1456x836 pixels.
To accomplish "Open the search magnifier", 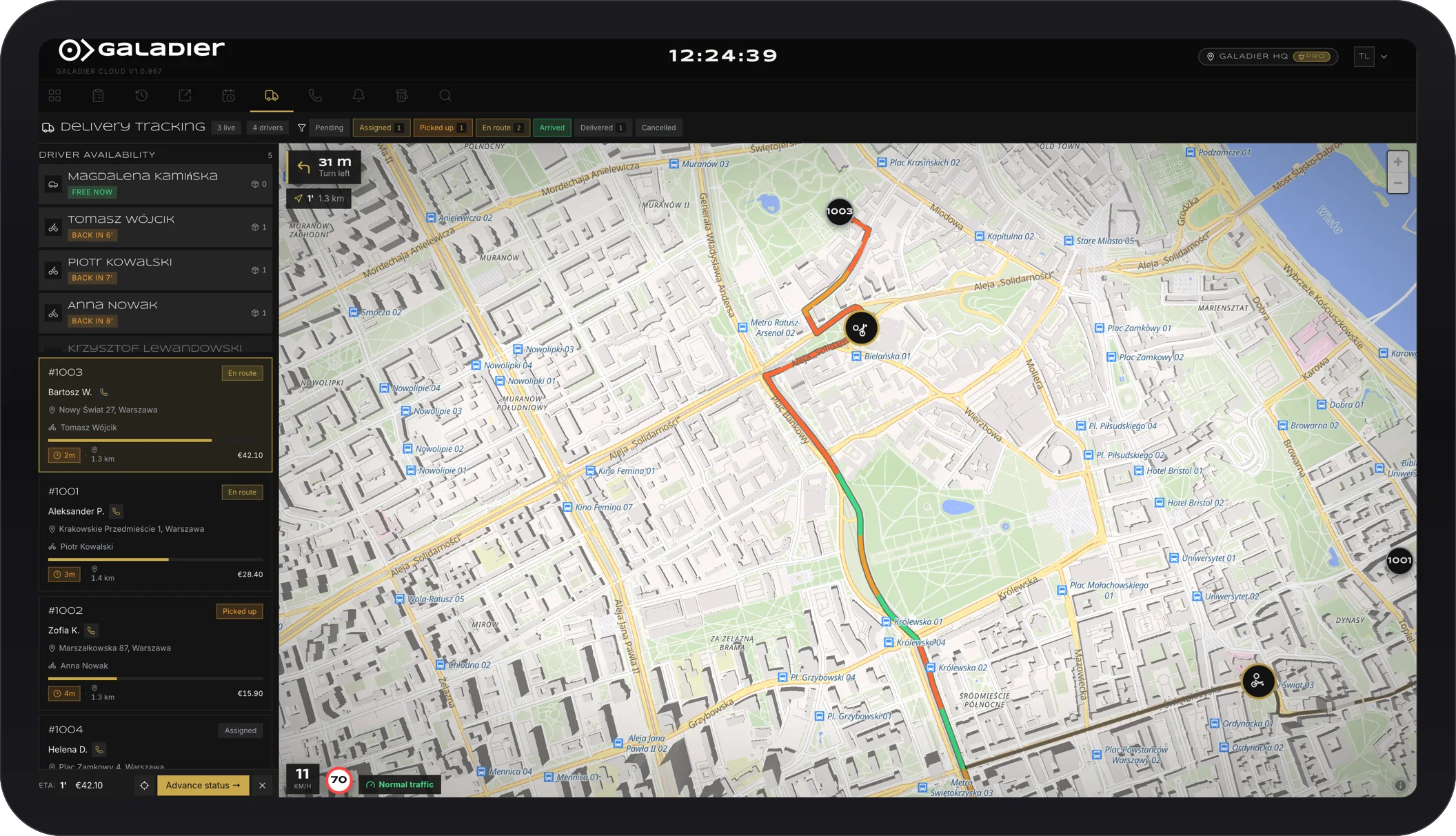I will (445, 96).
